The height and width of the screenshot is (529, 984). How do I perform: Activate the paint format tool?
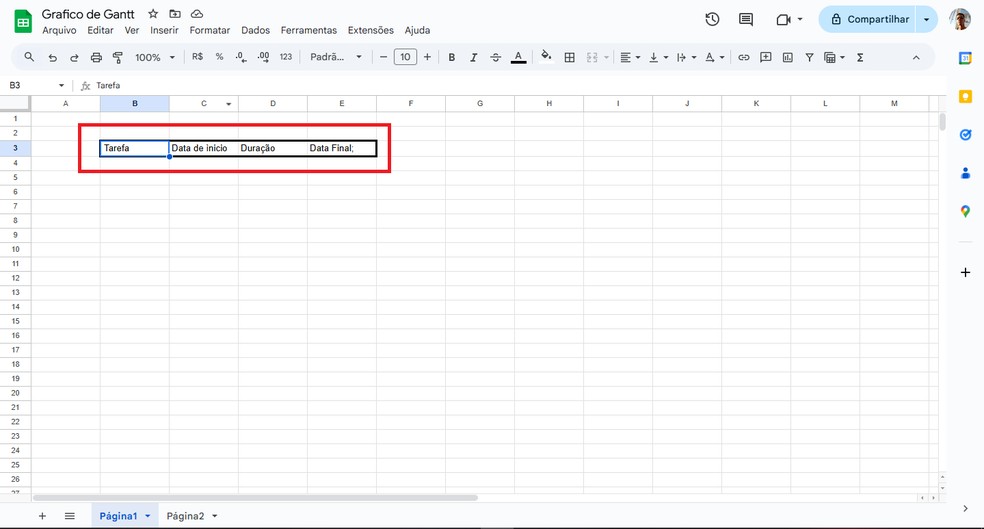pos(117,57)
